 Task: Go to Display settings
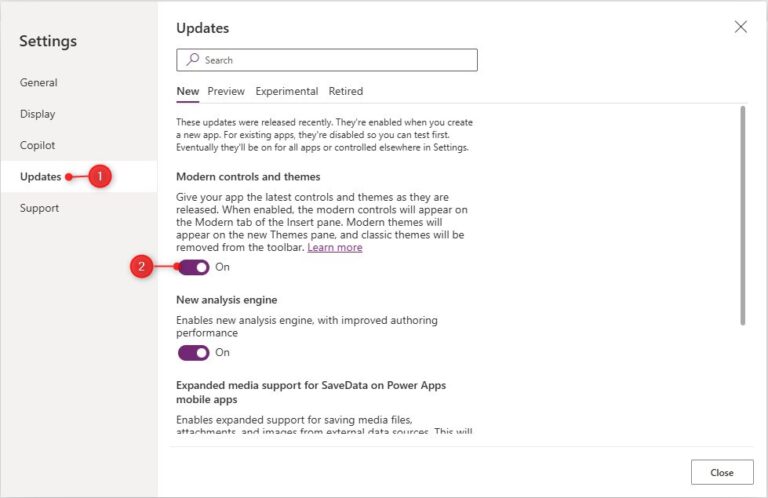38,114
